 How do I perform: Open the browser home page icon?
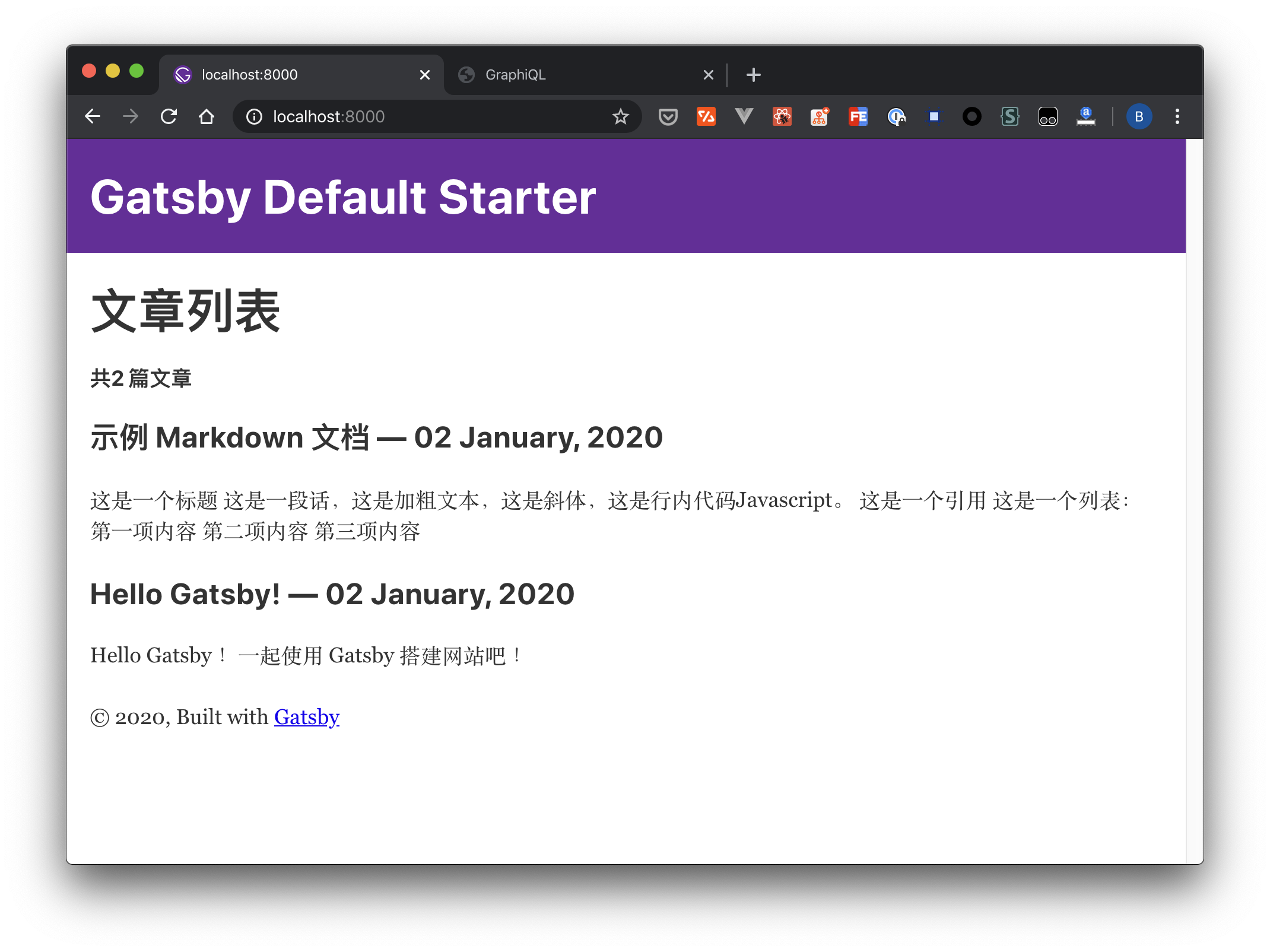point(207,116)
